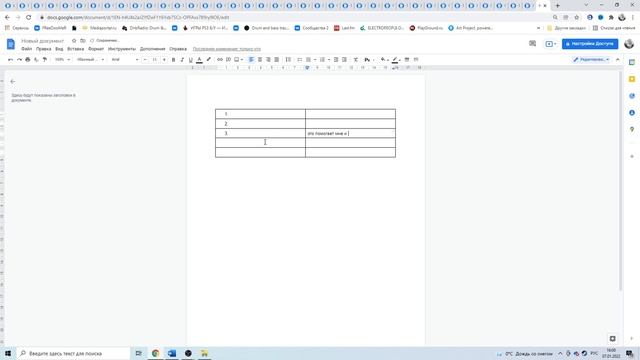Select the Paint format roller
Screen dimensions: 640x360
click(45, 60)
